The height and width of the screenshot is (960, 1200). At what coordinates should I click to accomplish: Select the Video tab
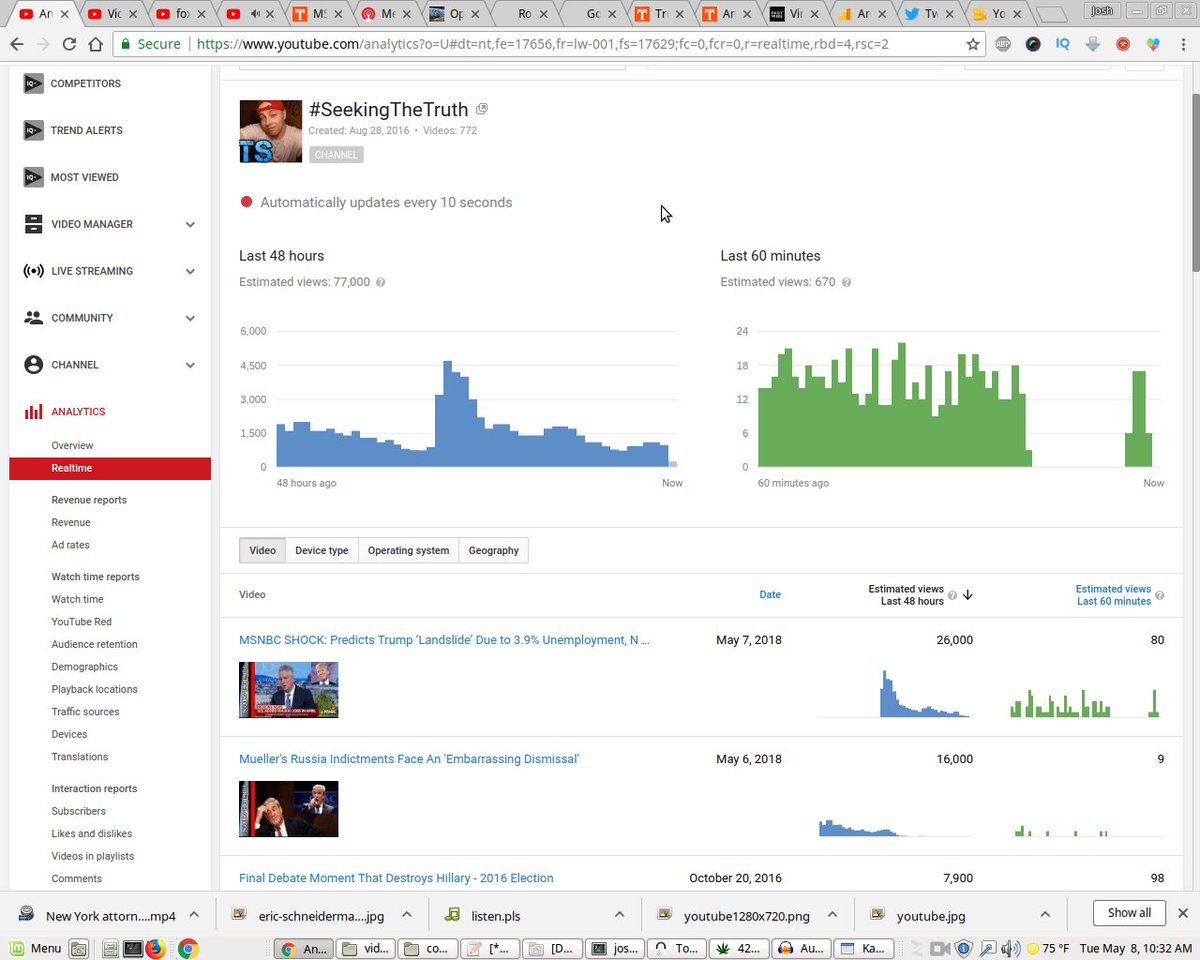(262, 550)
